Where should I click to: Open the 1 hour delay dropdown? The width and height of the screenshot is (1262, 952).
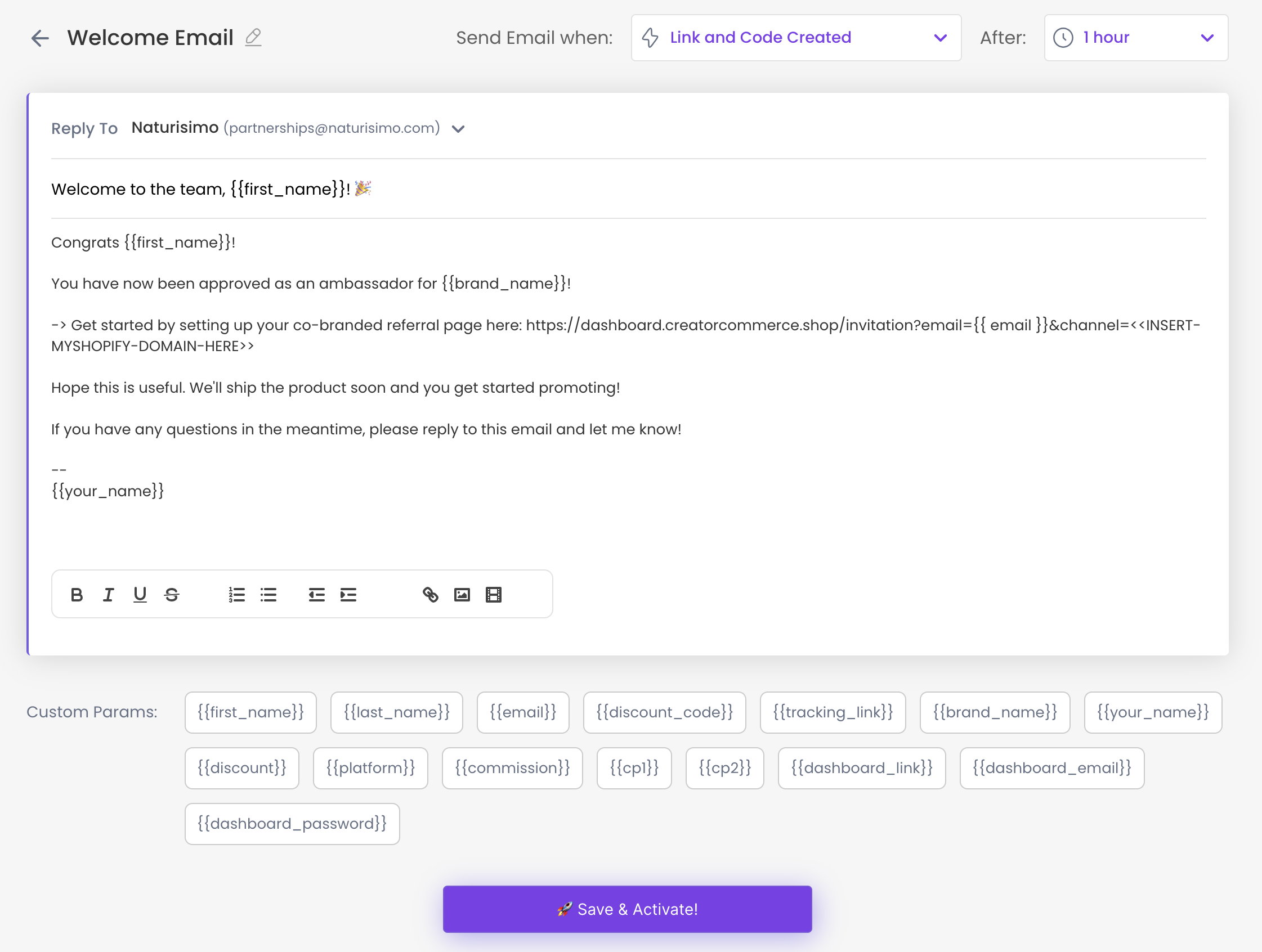1136,38
